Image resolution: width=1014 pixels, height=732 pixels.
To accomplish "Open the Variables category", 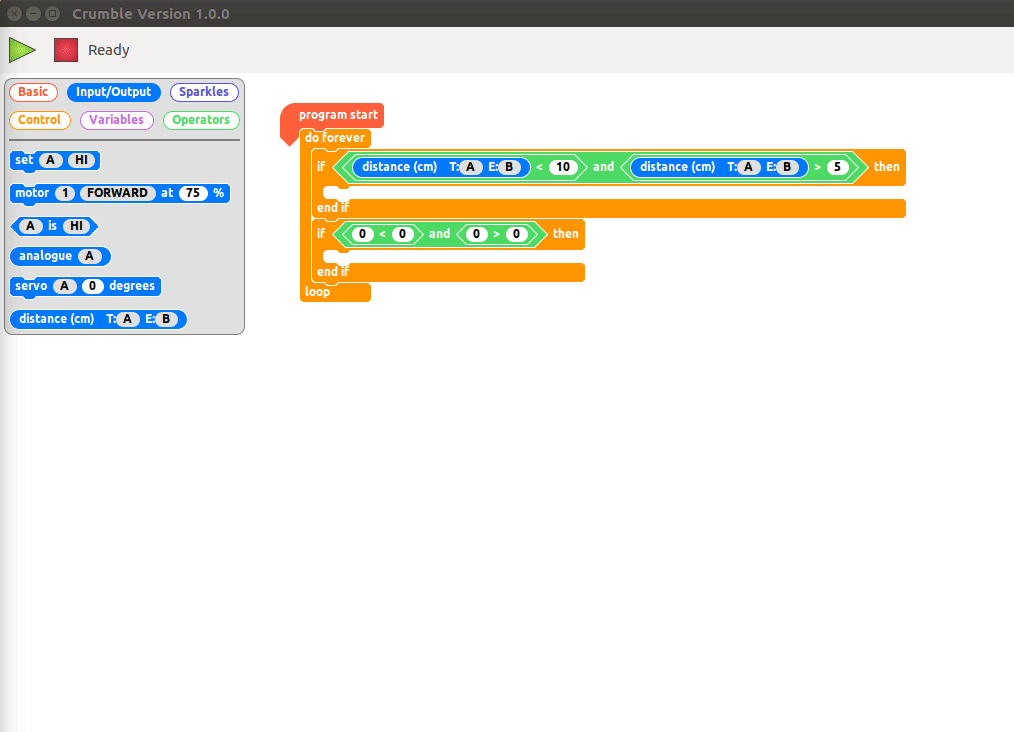I will click(x=116, y=120).
